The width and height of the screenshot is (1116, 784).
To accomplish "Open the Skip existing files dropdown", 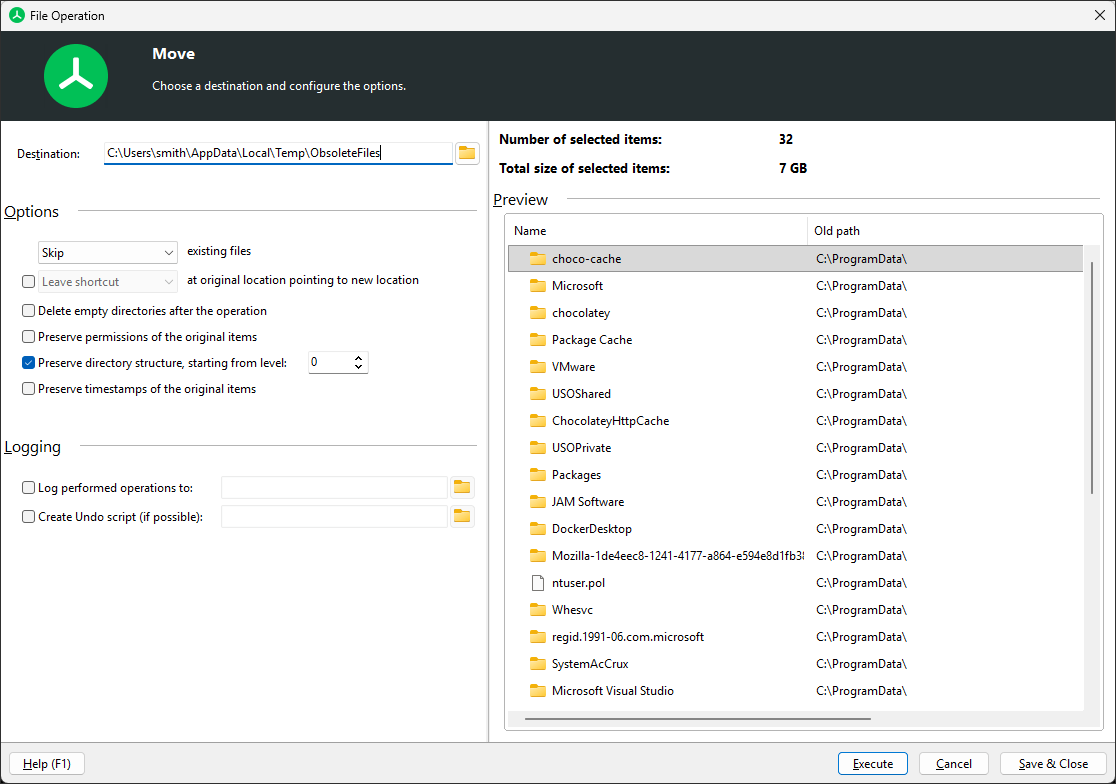I will click(x=107, y=253).
